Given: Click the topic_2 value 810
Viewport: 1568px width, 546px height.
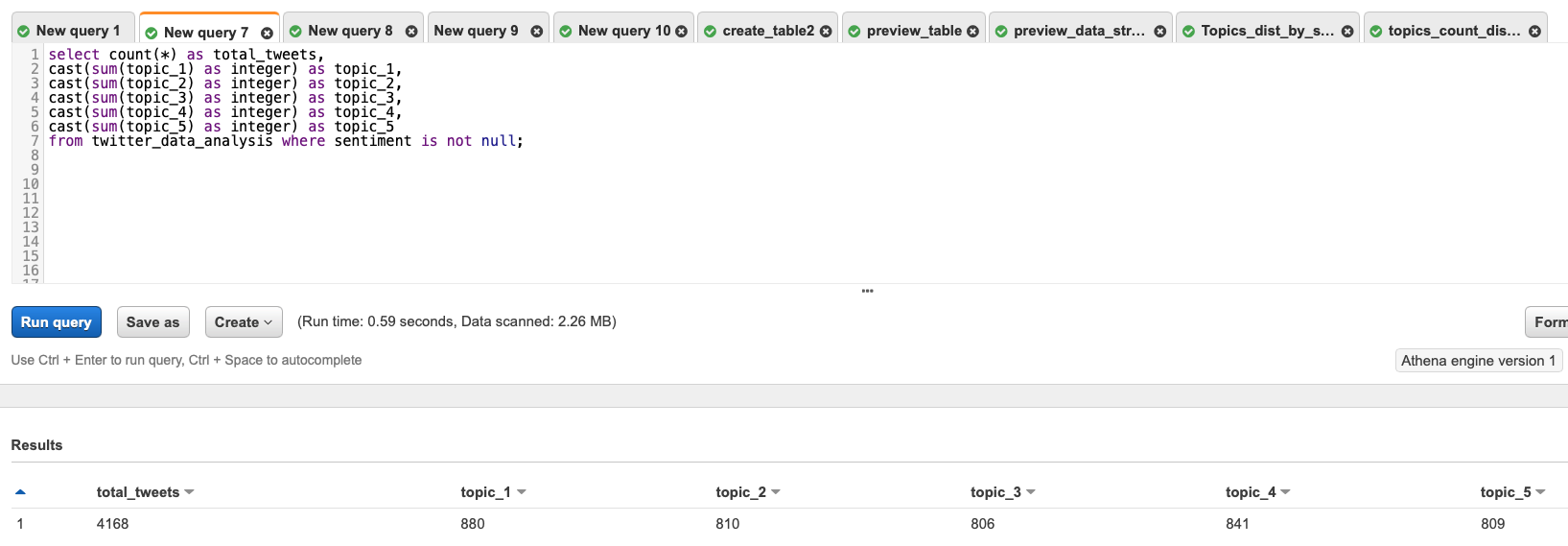Looking at the screenshot, I should [728, 524].
